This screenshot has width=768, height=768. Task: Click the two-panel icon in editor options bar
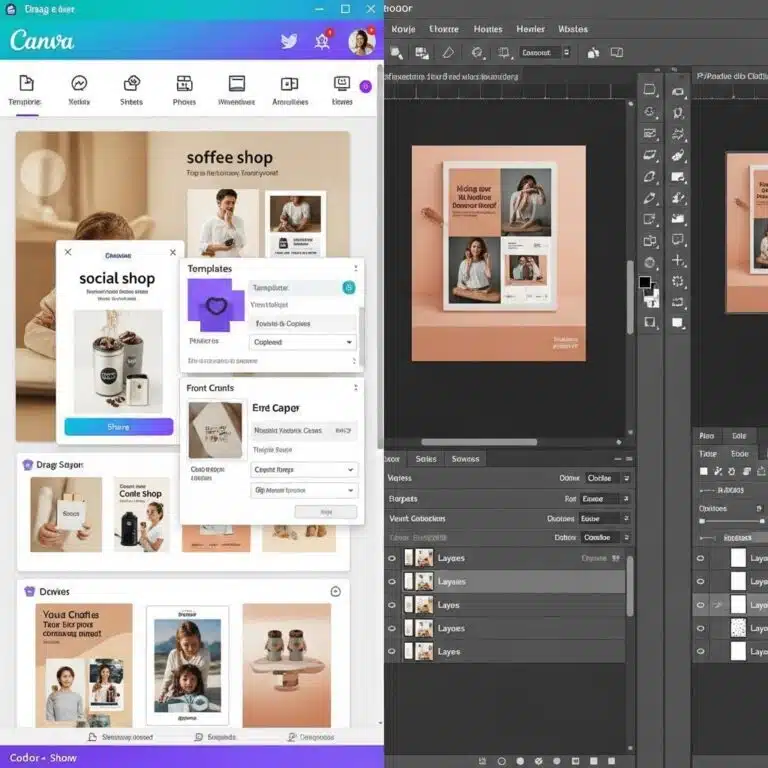coord(617,52)
